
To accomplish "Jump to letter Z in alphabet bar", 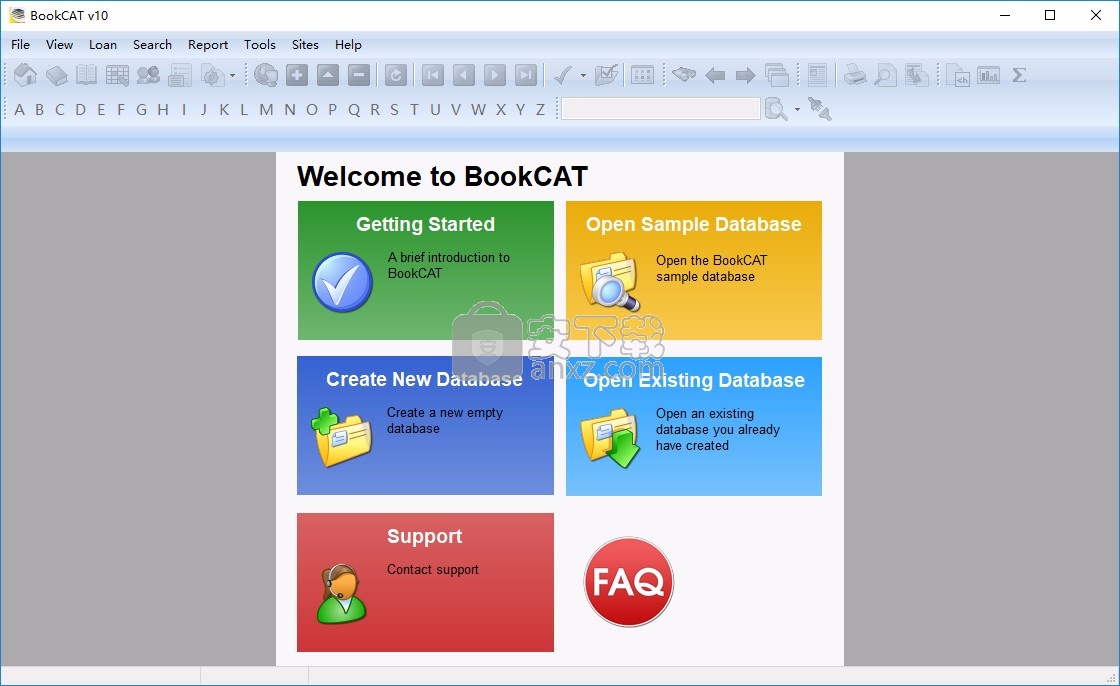I will coord(541,109).
